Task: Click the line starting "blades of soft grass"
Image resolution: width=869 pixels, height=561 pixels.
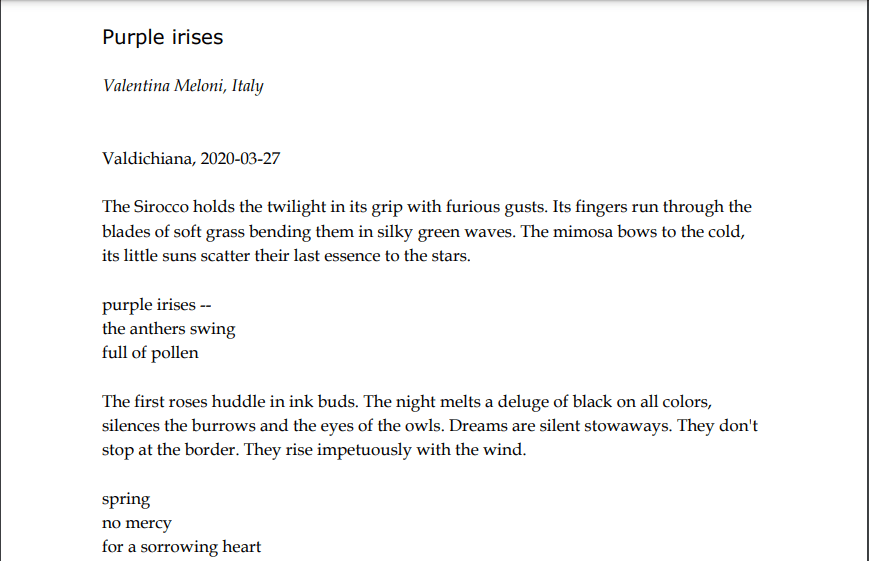Action: coord(300,231)
